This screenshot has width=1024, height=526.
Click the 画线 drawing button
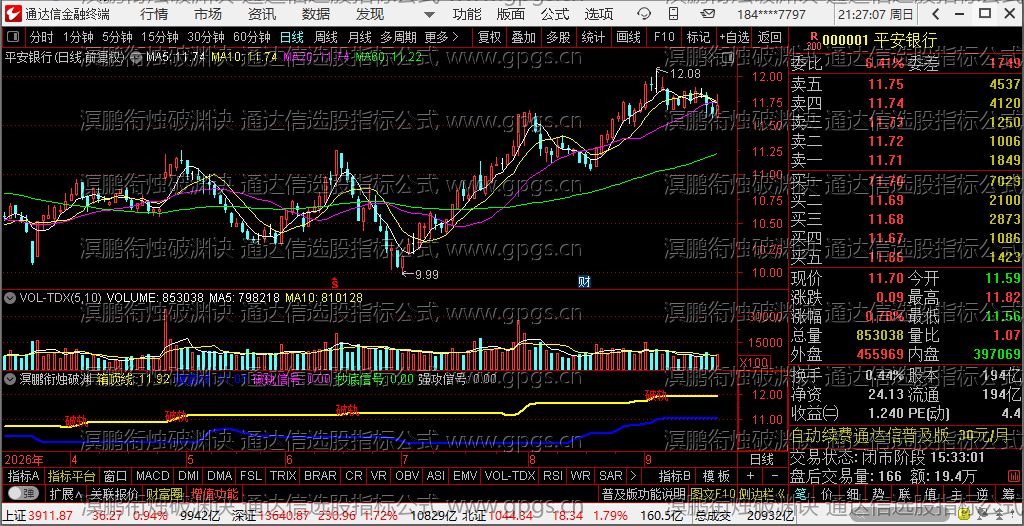(628, 37)
